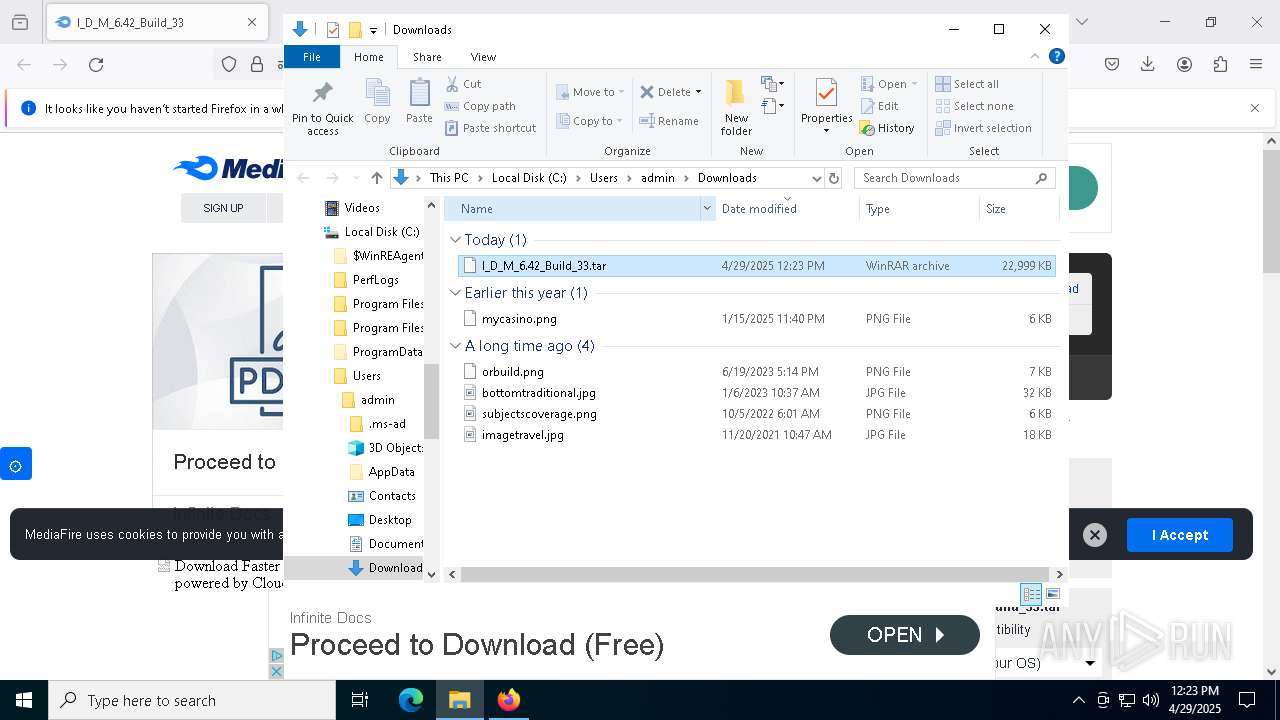Refresh the Downloads folder view
Viewport: 1280px width, 720px height.
pos(834,178)
